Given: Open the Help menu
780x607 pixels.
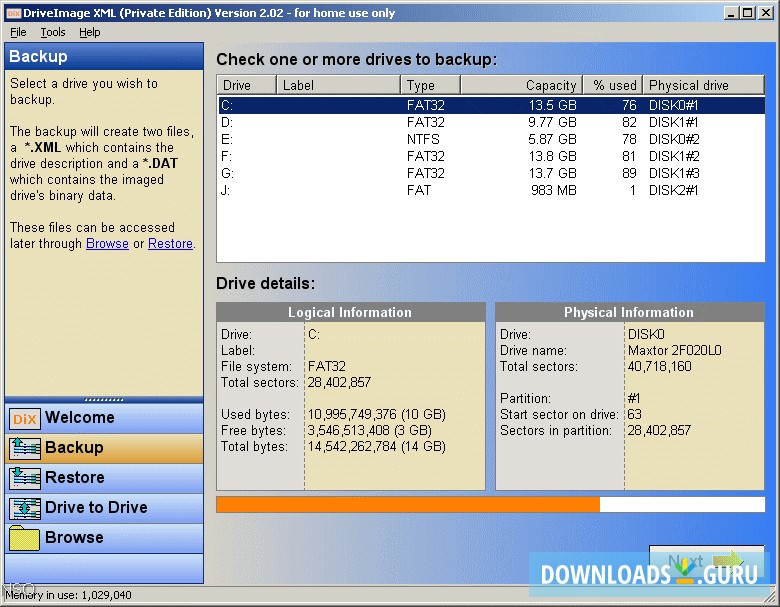Looking at the screenshot, I should pyautogui.click(x=90, y=32).
